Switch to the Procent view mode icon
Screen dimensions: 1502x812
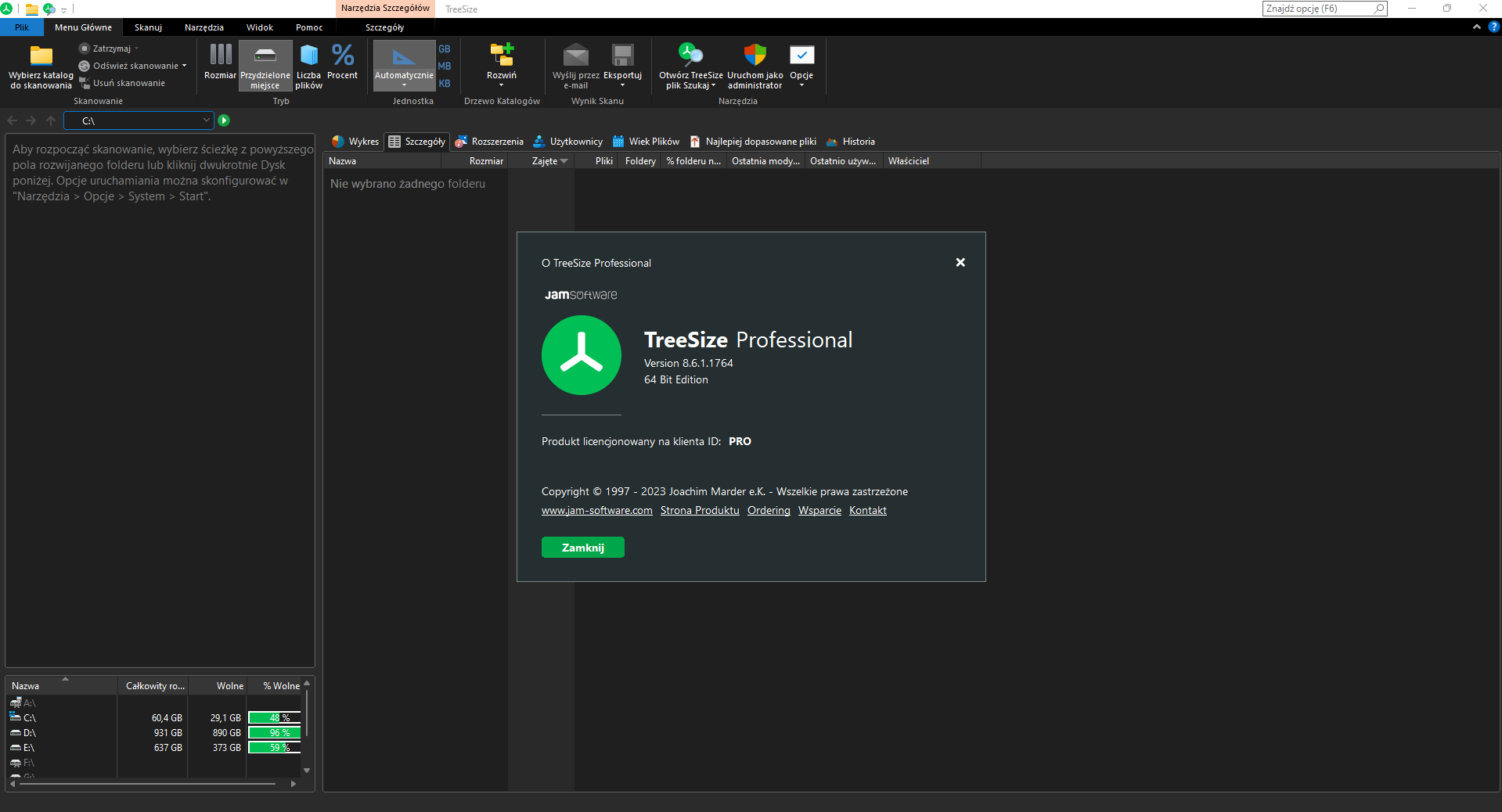342,55
